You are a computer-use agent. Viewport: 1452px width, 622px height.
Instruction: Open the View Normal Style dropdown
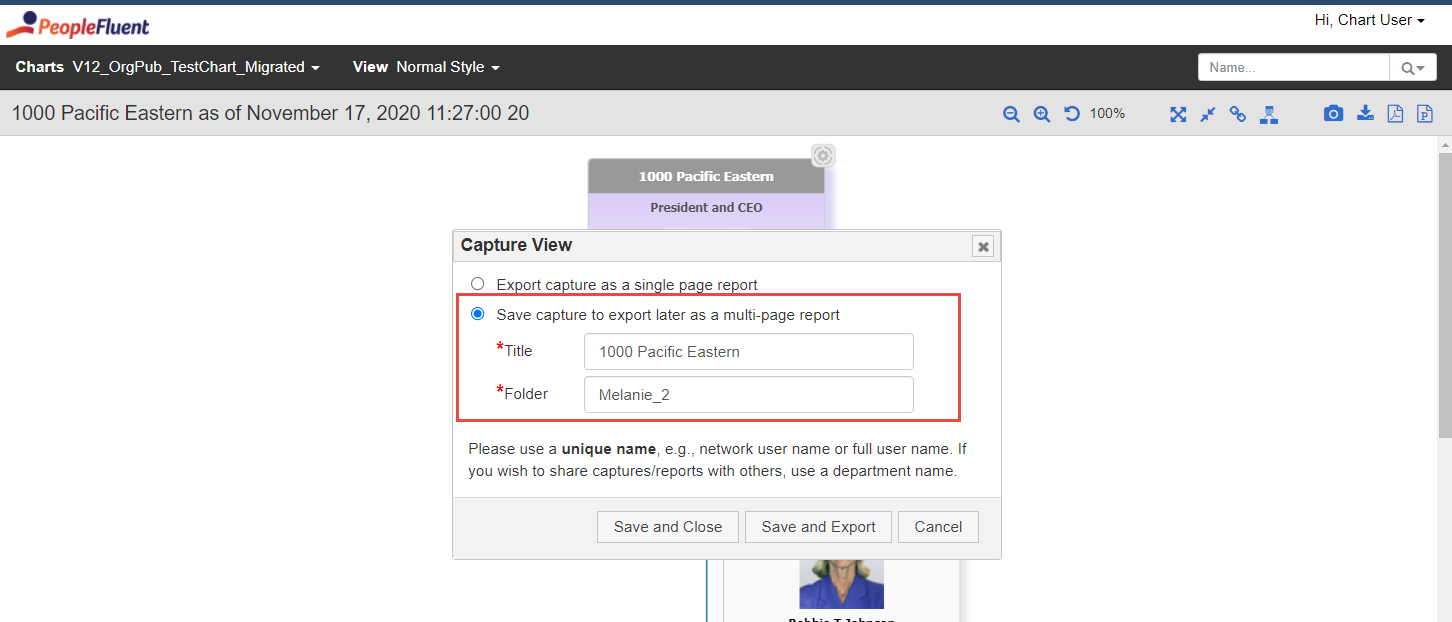click(x=447, y=67)
